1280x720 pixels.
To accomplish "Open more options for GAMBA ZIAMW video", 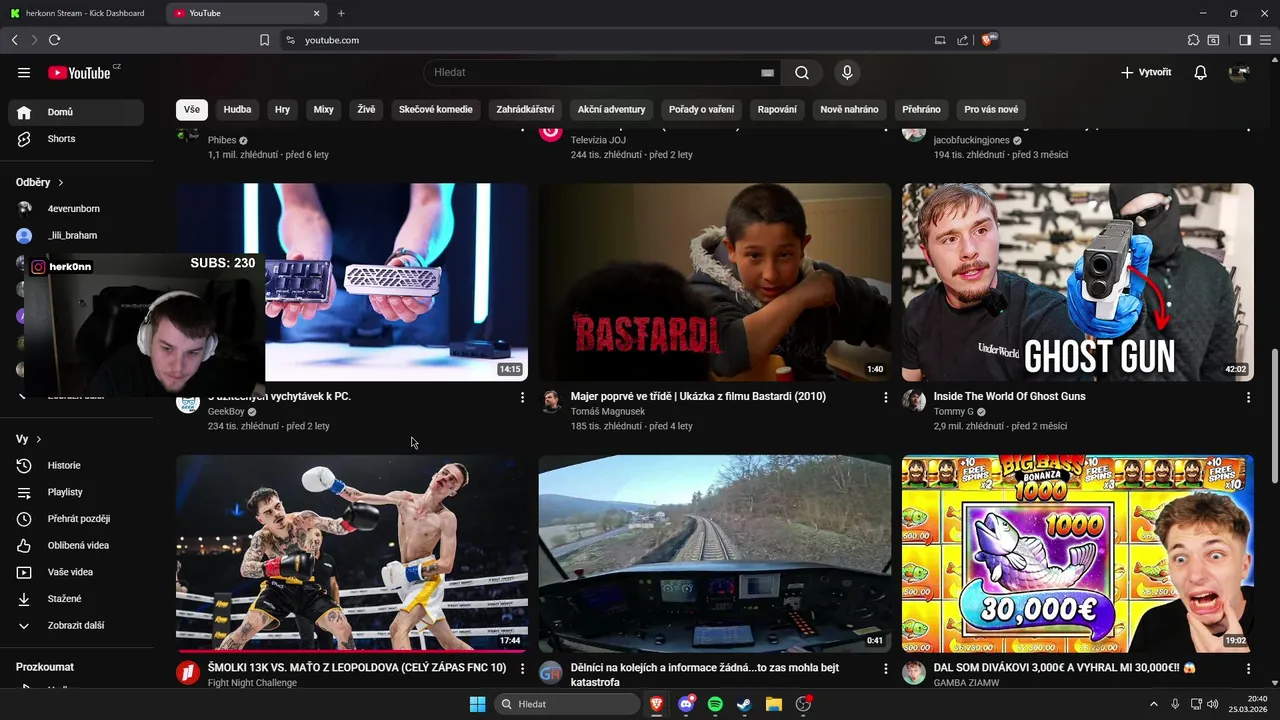I will [1247, 668].
